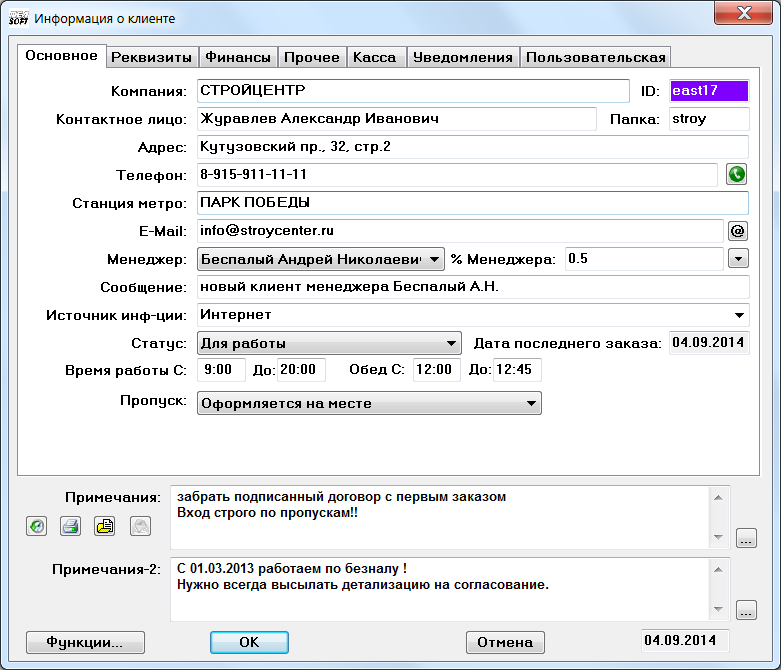Screen dimensions: 781x670
Task: Click inside the Примечания-2 text area
Action: [440, 589]
